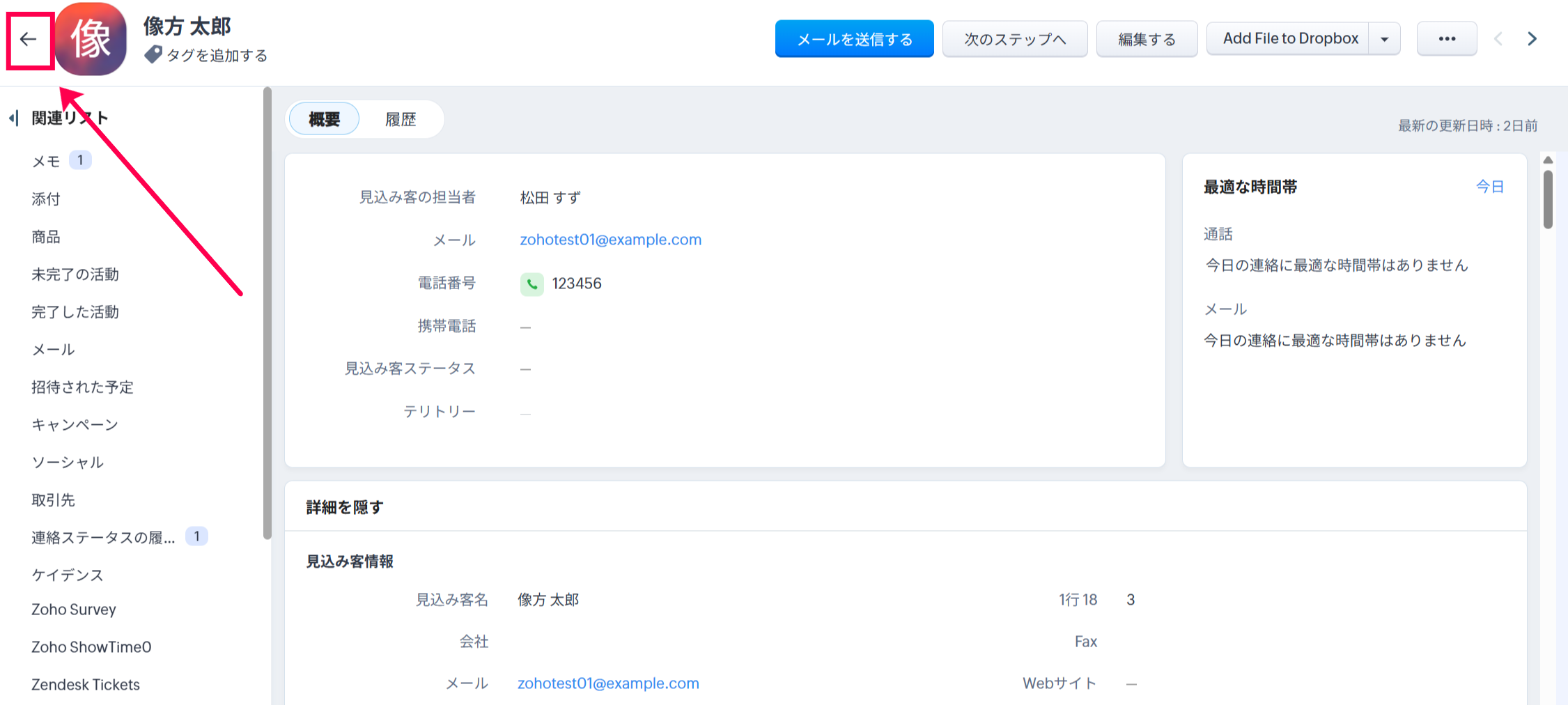
Task: Open zohotest01@example.com link in summary card
Action: (610, 240)
